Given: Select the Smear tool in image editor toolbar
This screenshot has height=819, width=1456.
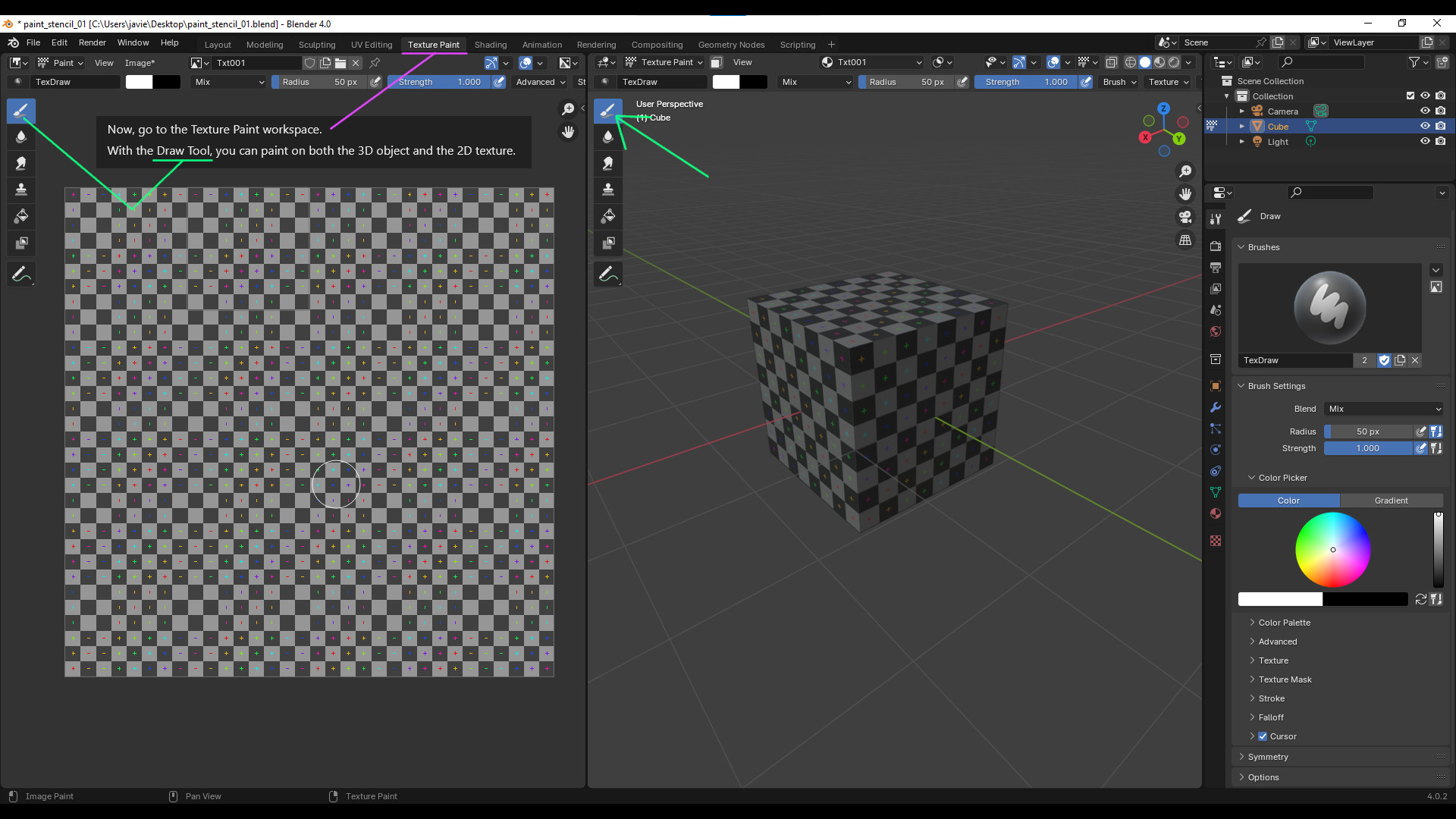Looking at the screenshot, I should 21,164.
